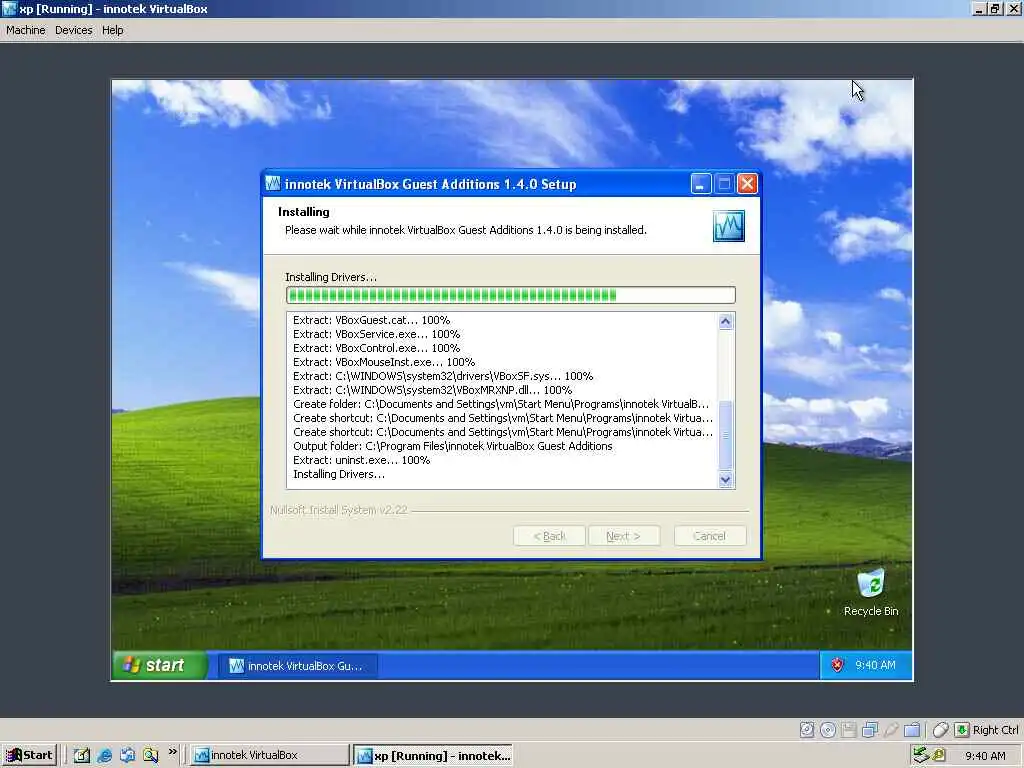This screenshot has height=768, width=1024.
Task: Click the shared folders status icon
Action: click(912, 729)
